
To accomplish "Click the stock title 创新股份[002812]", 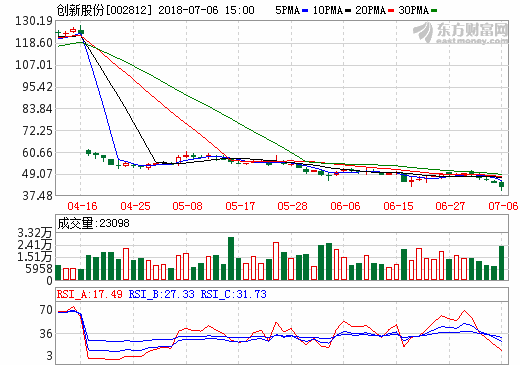I will coord(104,10).
